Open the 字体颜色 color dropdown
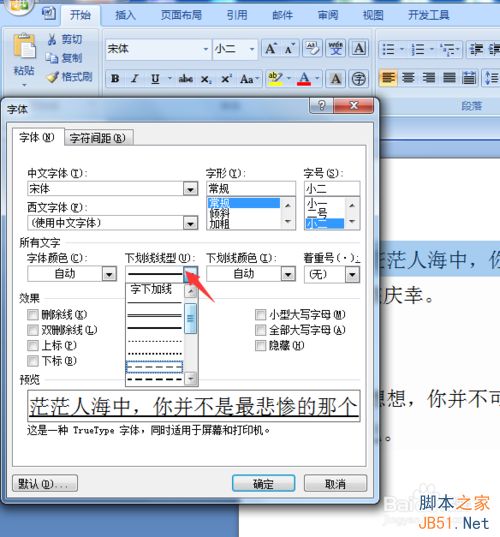The height and width of the screenshot is (537, 500). [x=109, y=274]
